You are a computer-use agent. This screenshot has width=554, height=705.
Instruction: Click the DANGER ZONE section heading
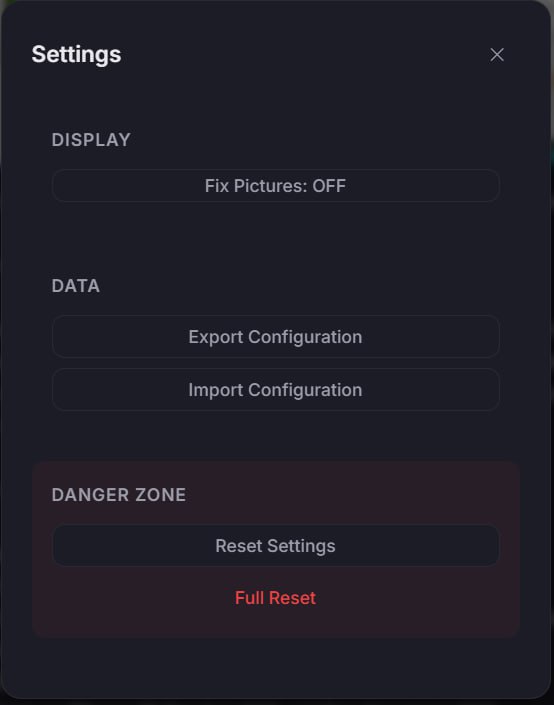(119, 495)
